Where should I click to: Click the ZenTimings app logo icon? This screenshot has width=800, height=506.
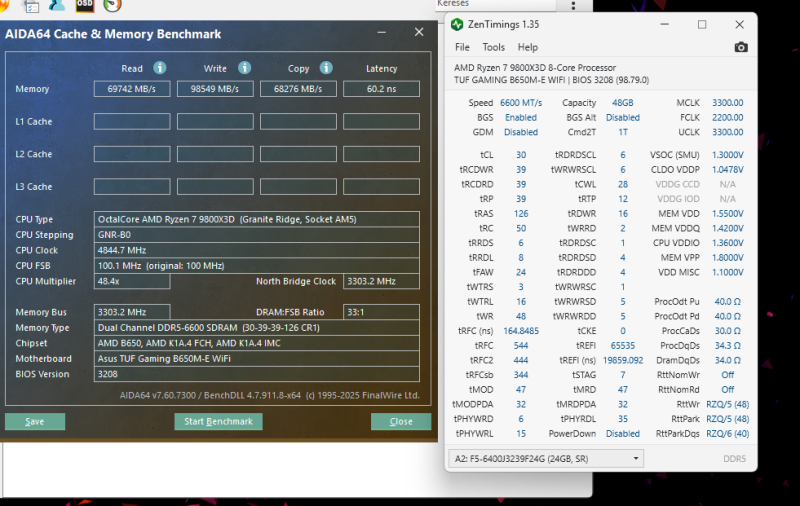tap(457, 24)
